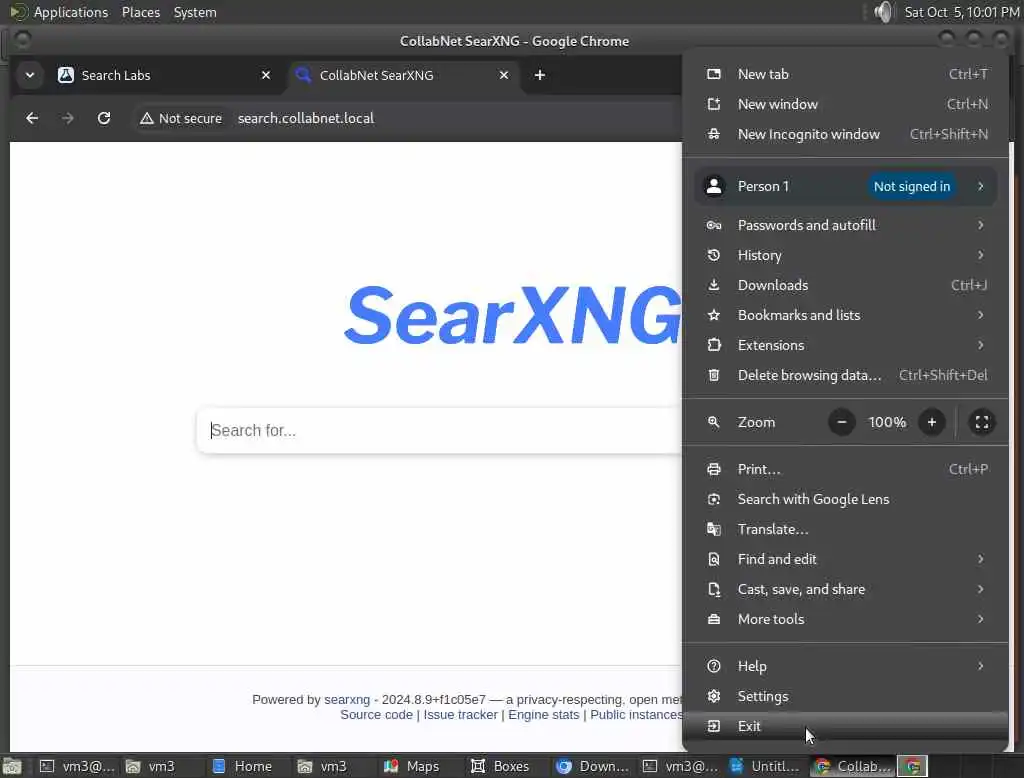Open the system volume control
1024x778 pixels.
point(883,12)
